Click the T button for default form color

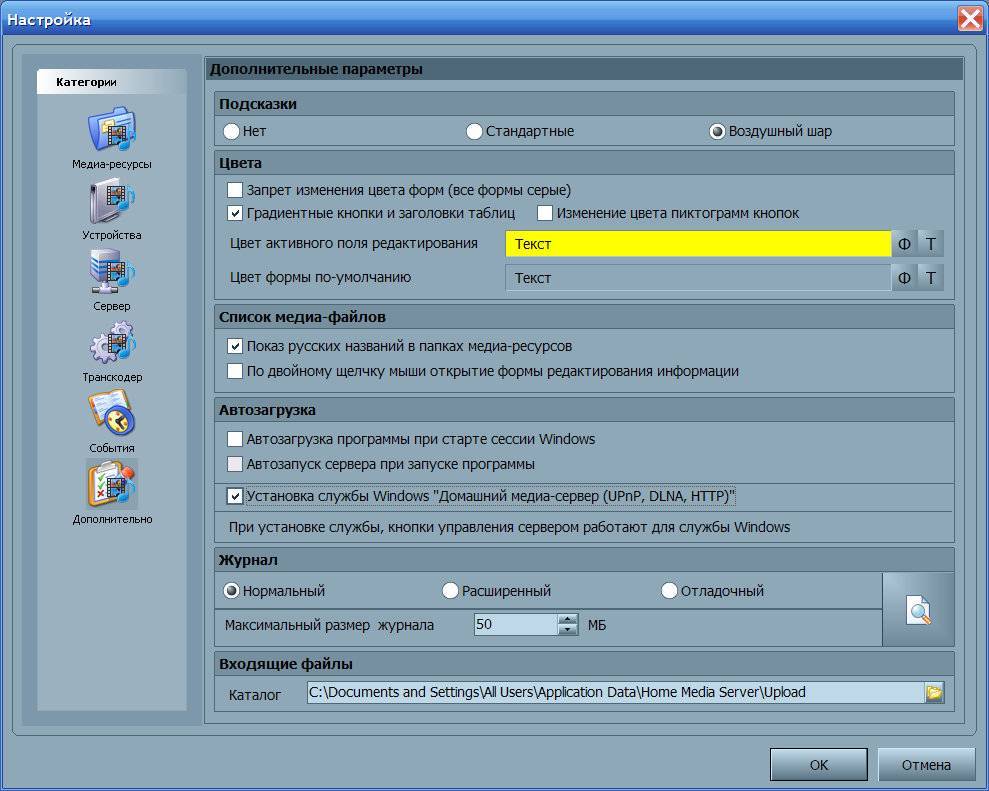[931, 278]
